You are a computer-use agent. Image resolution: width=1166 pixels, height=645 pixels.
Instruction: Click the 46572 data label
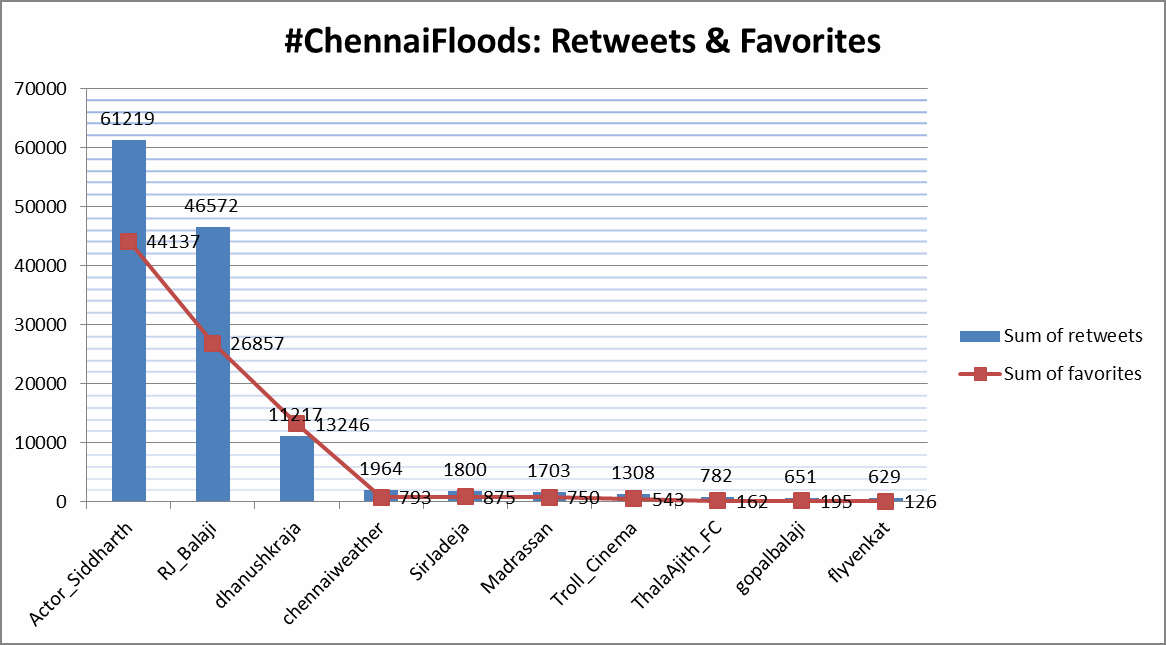(x=212, y=206)
